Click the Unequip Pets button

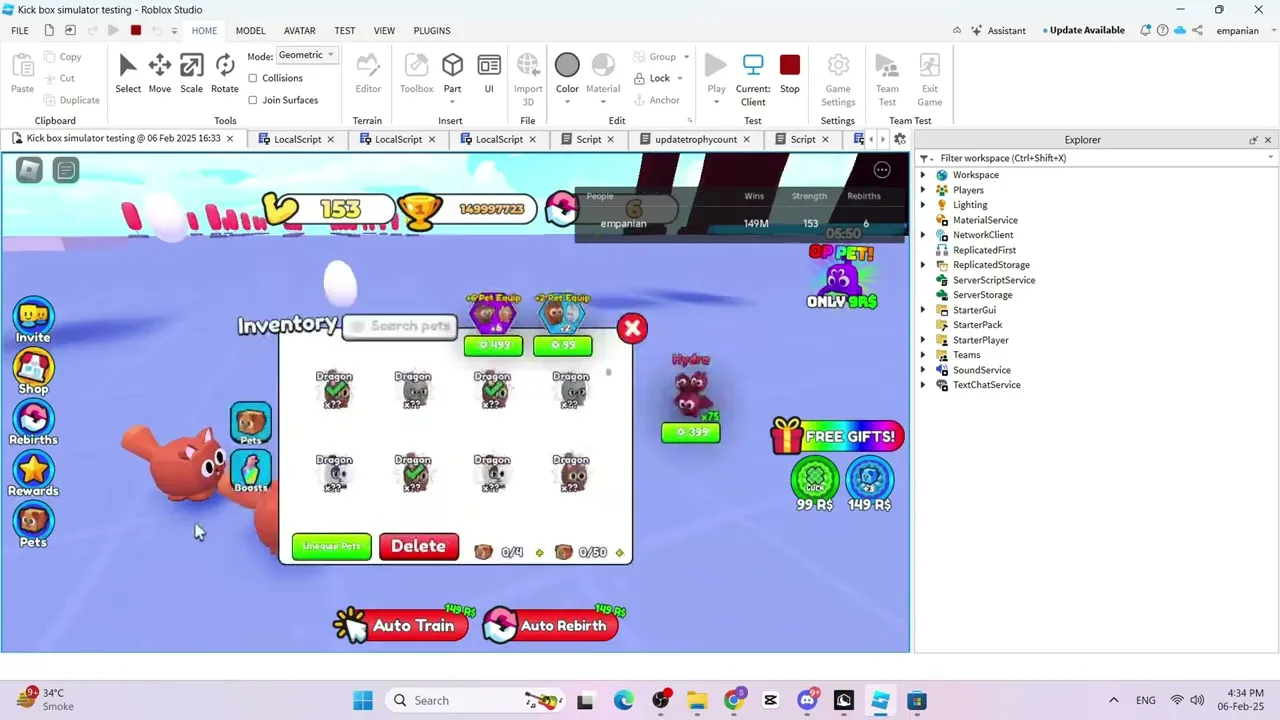point(331,546)
